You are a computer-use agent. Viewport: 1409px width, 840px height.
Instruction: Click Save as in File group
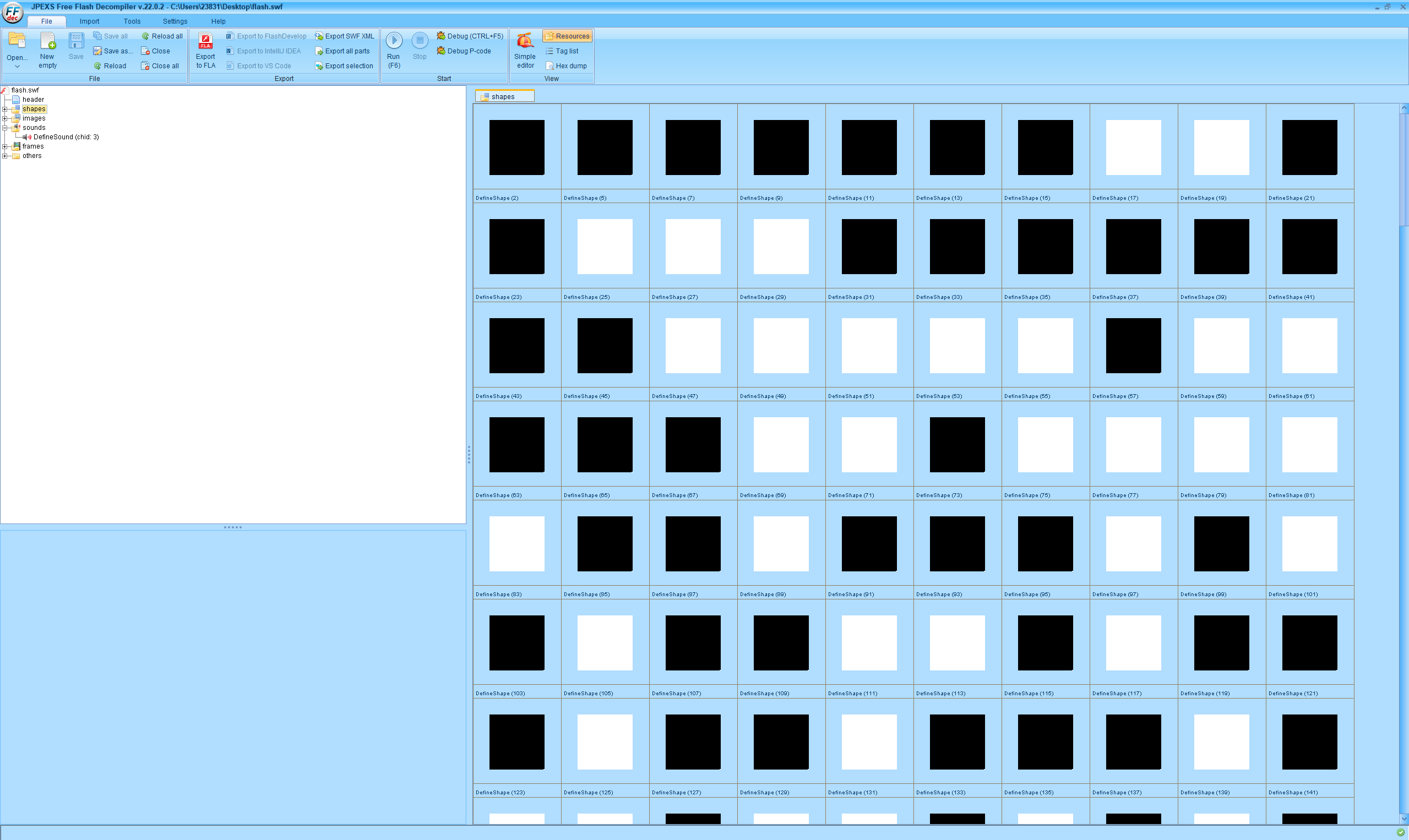point(113,51)
